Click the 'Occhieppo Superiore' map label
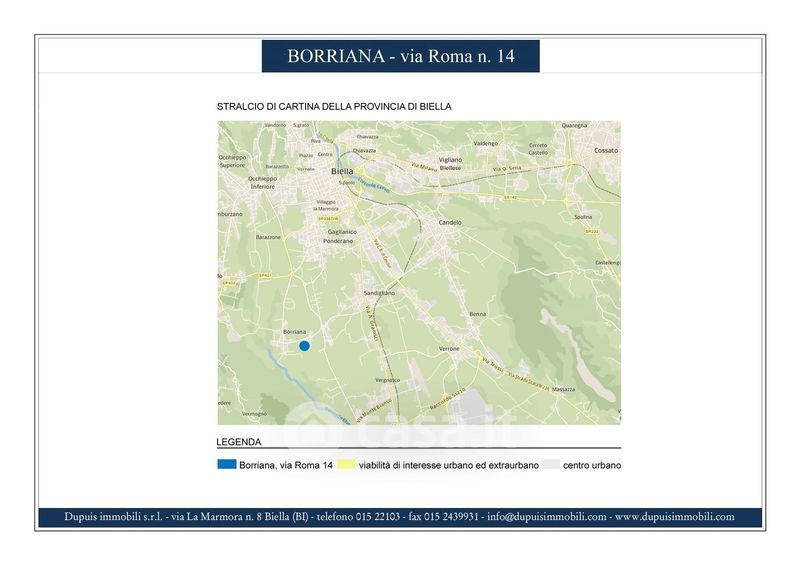This screenshot has width=800, height=565. [233, 161]
